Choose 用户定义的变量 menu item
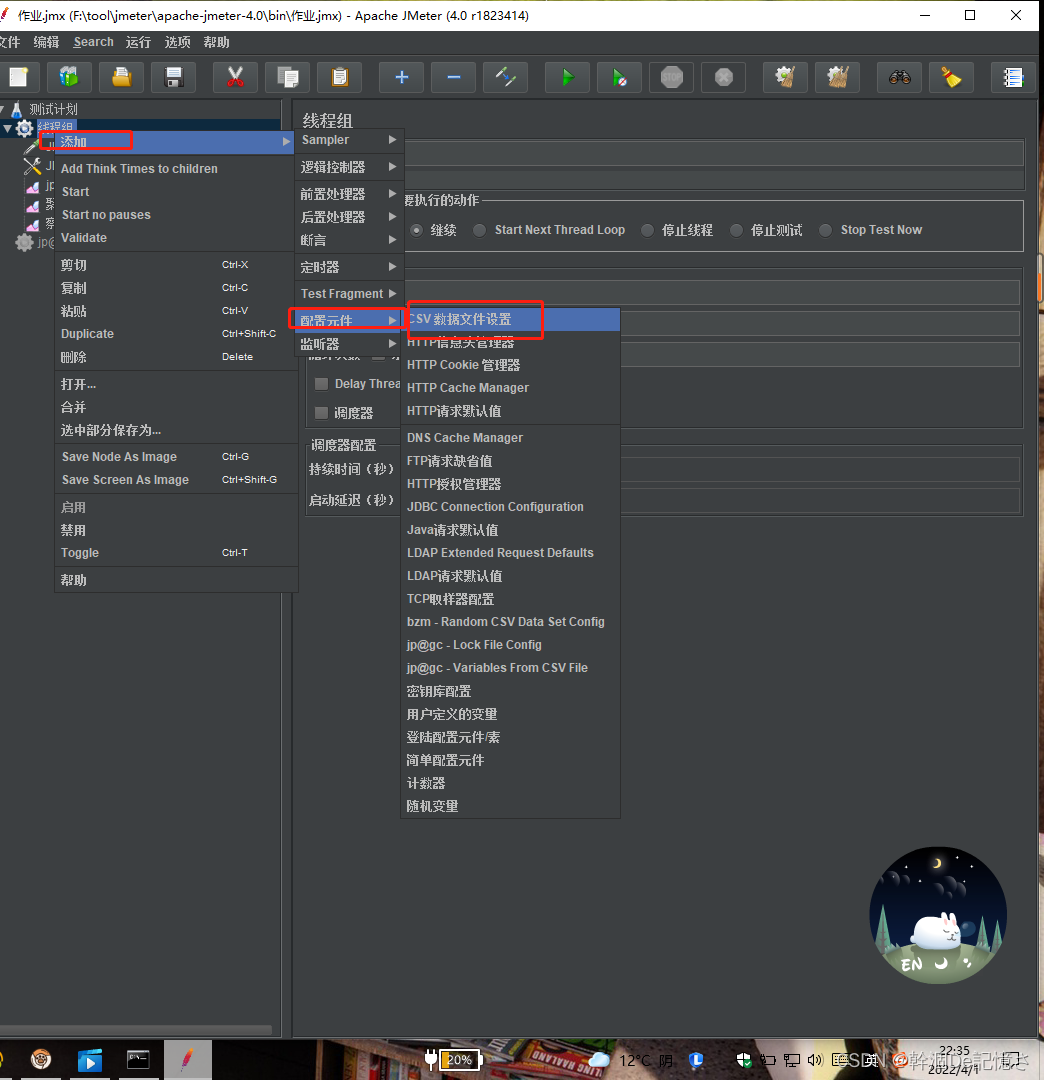This screenshot has height=1080, width=1044. pyautogui.click(x=510, y=714)
